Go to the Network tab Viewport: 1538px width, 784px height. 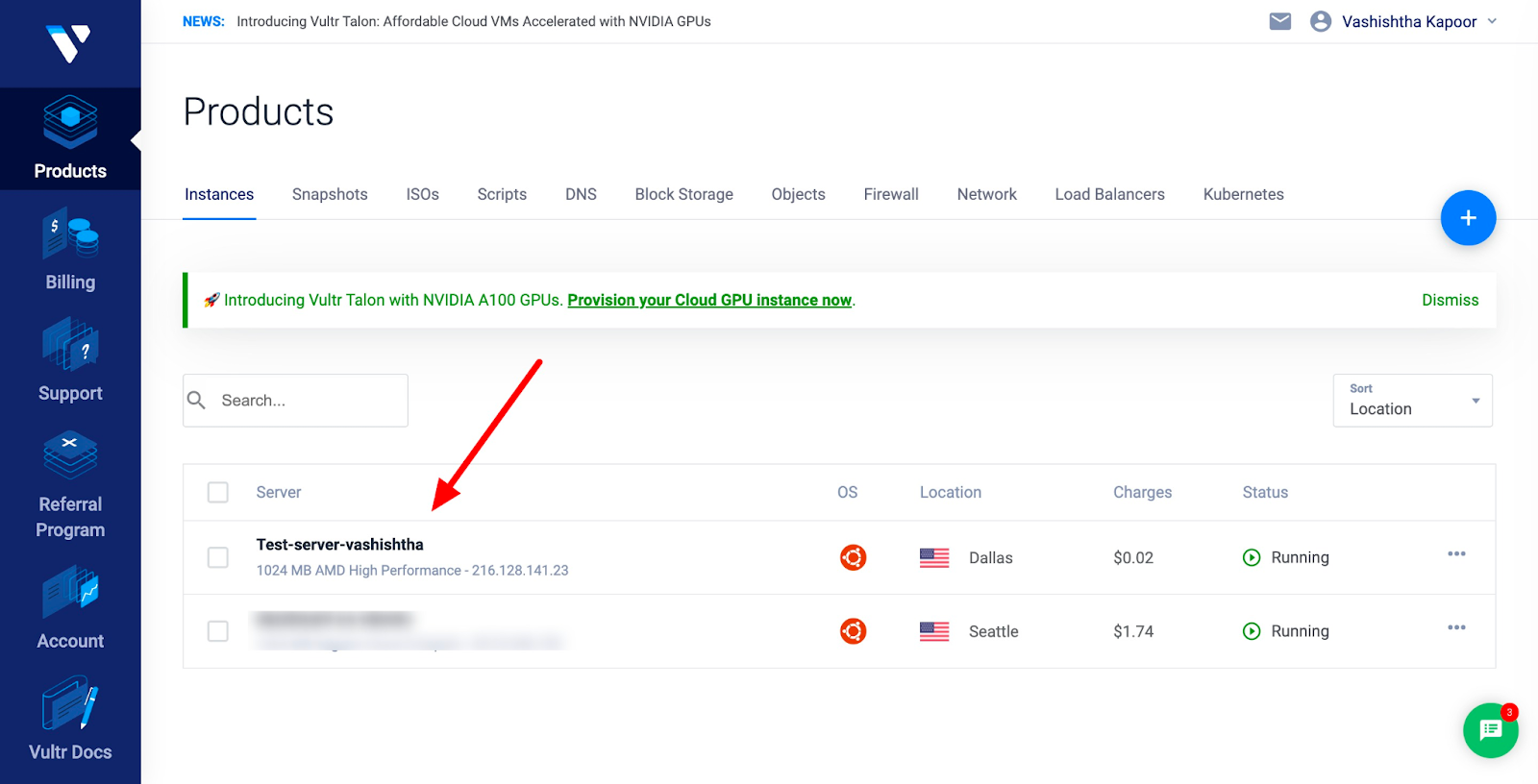tap(986, 194)
